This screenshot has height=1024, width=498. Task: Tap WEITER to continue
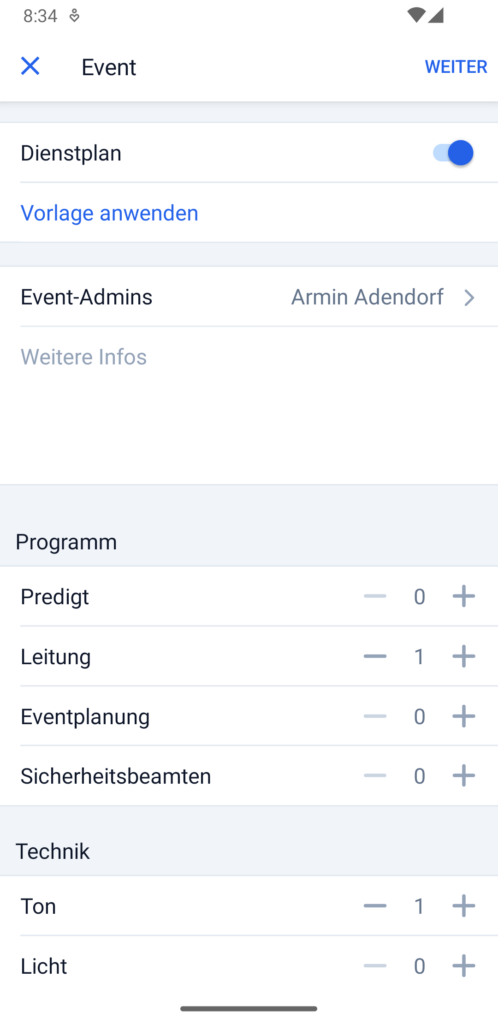pos(456,67)
